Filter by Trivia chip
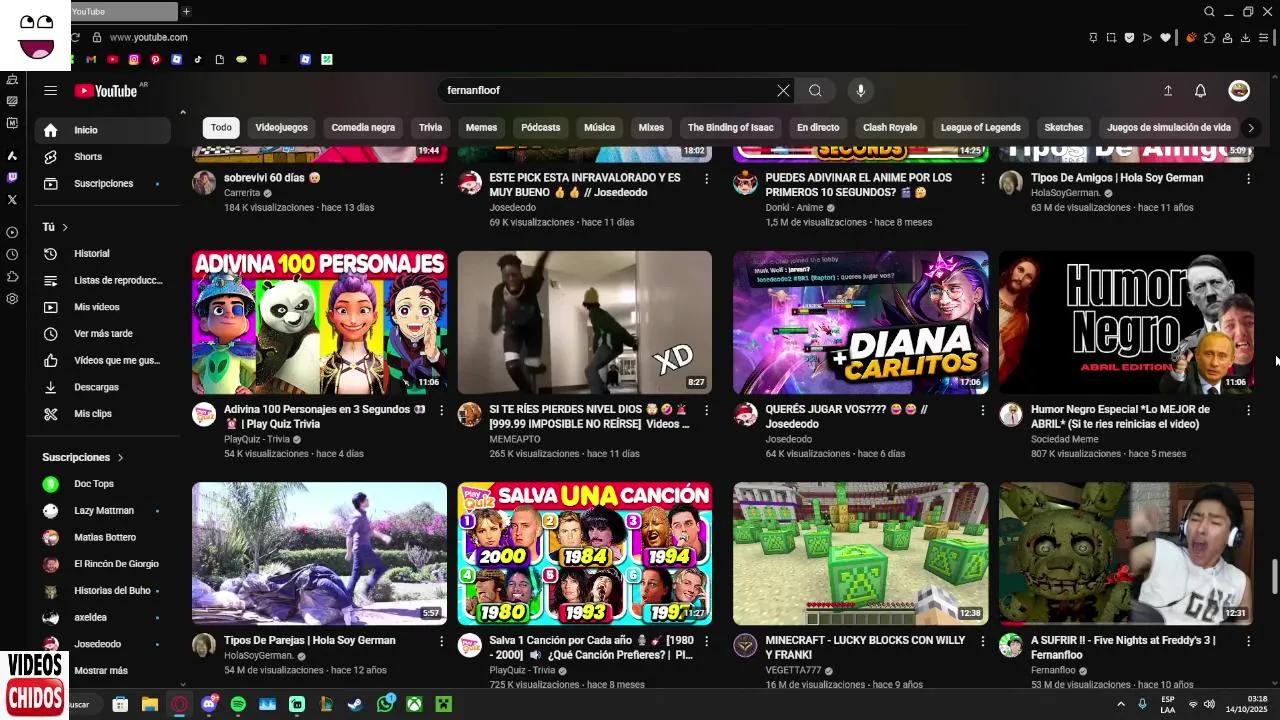1280x720 pixels. (430, 127)
